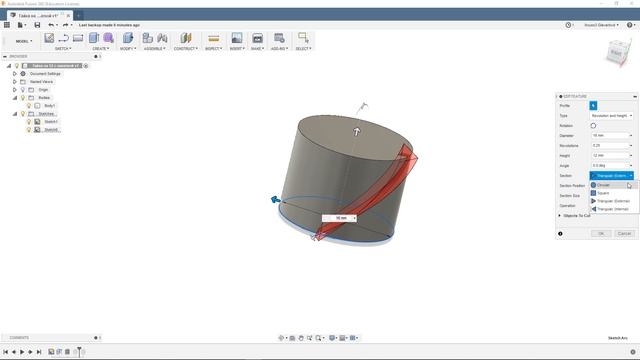
Task: Choose Square from the Section list
Action: [613, 193]
